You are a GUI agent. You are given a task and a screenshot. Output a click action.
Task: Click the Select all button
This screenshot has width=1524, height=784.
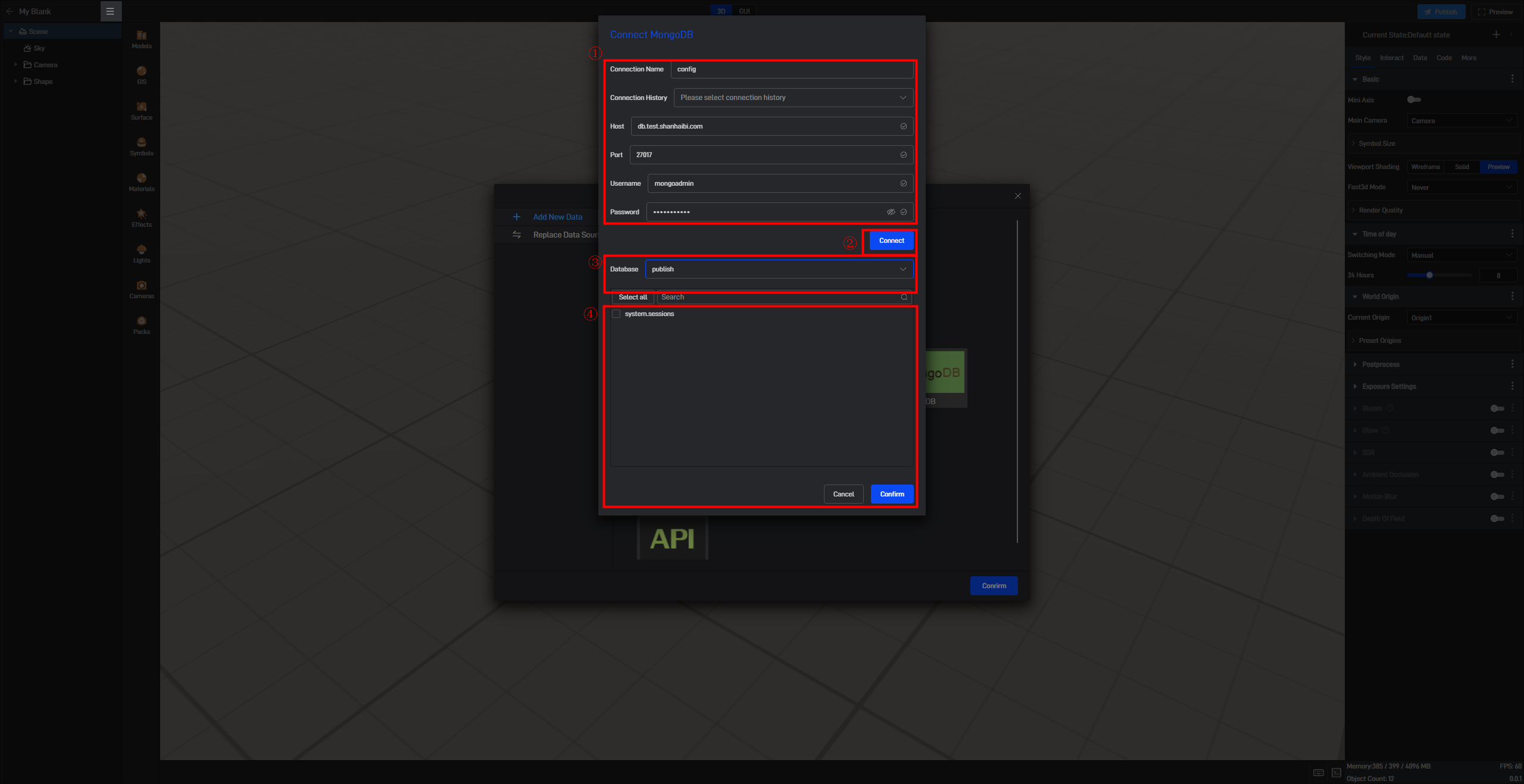(633, 297)
